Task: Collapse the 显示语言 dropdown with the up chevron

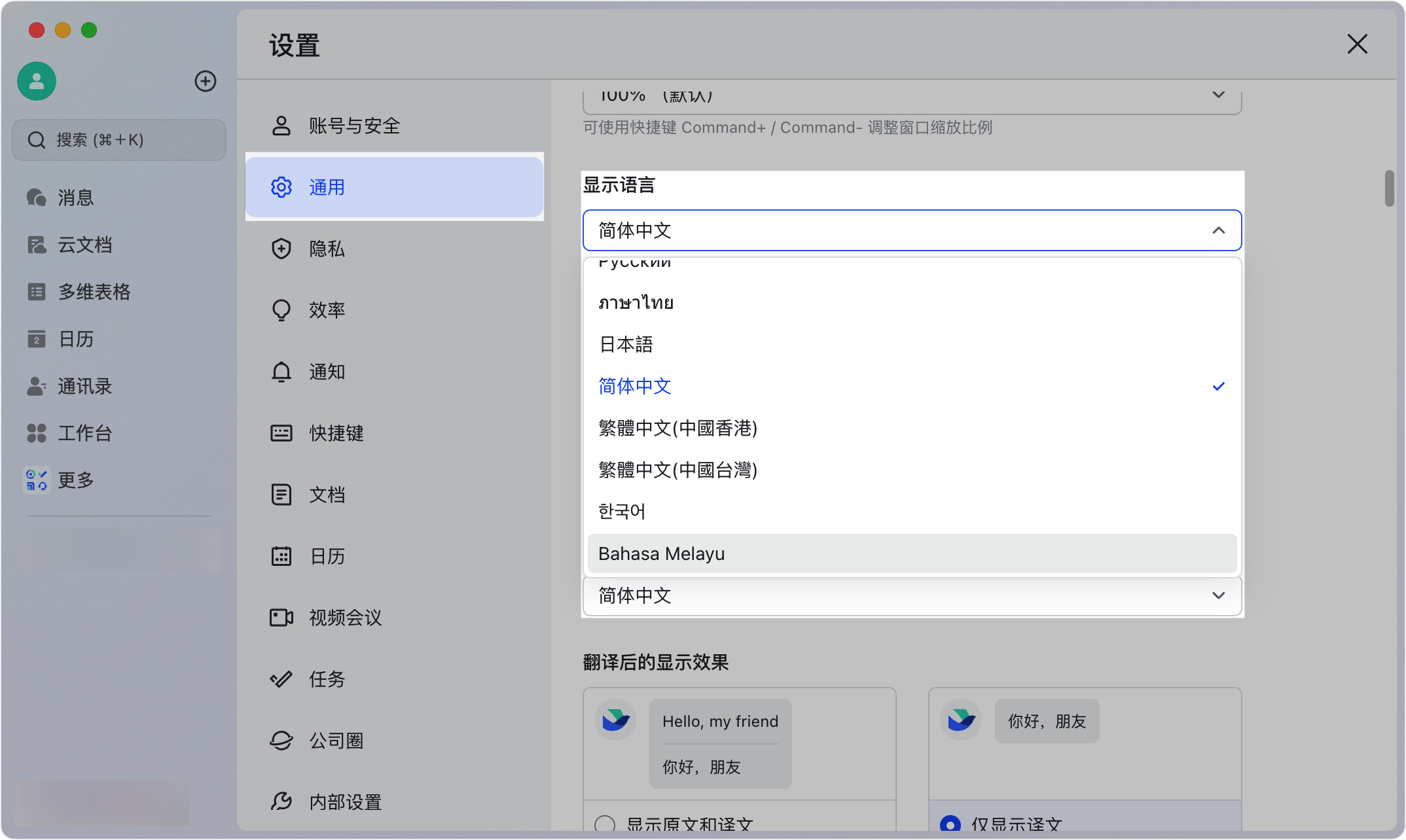Action: (1218, 230)
